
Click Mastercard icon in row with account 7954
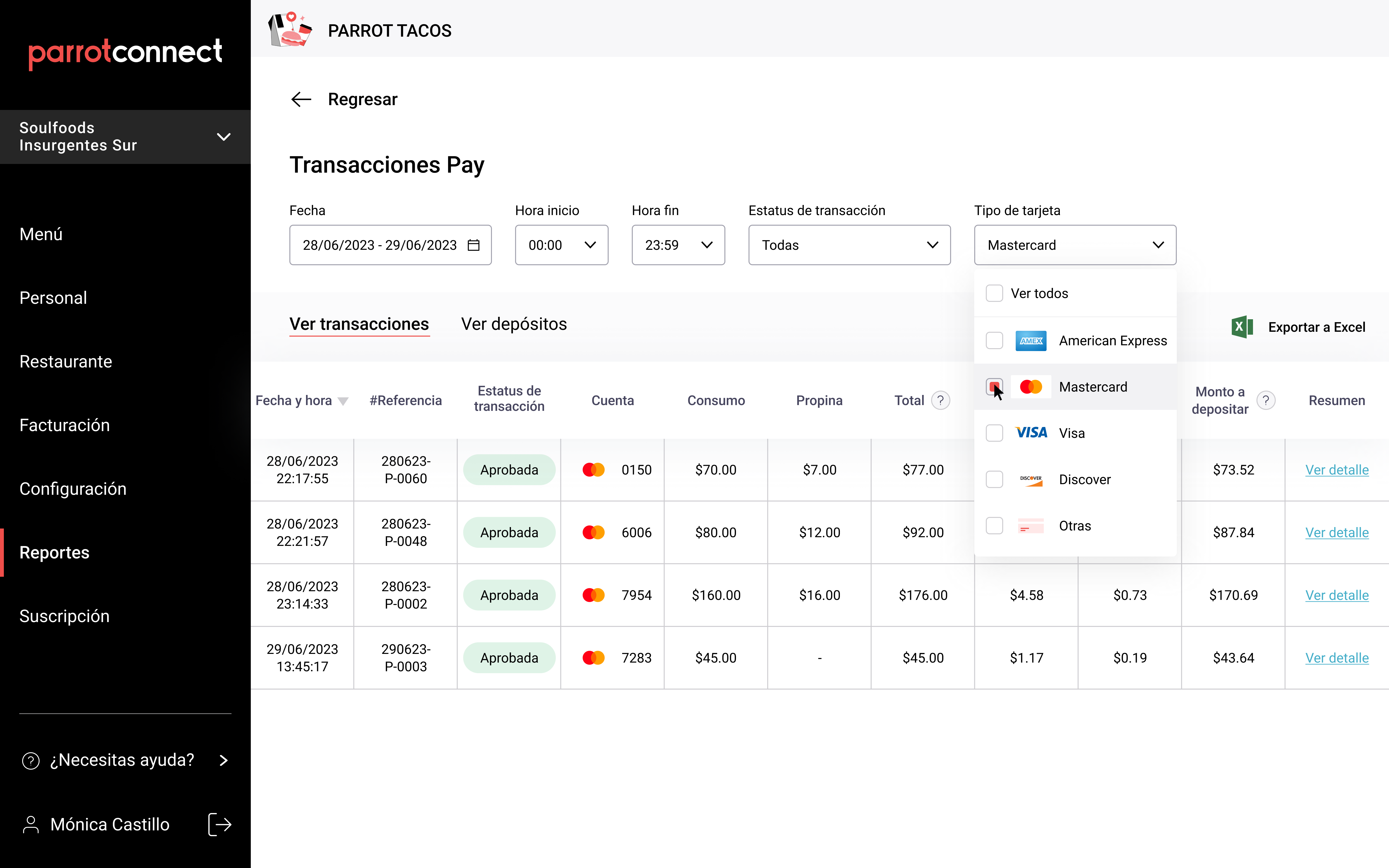pos(593,595)
